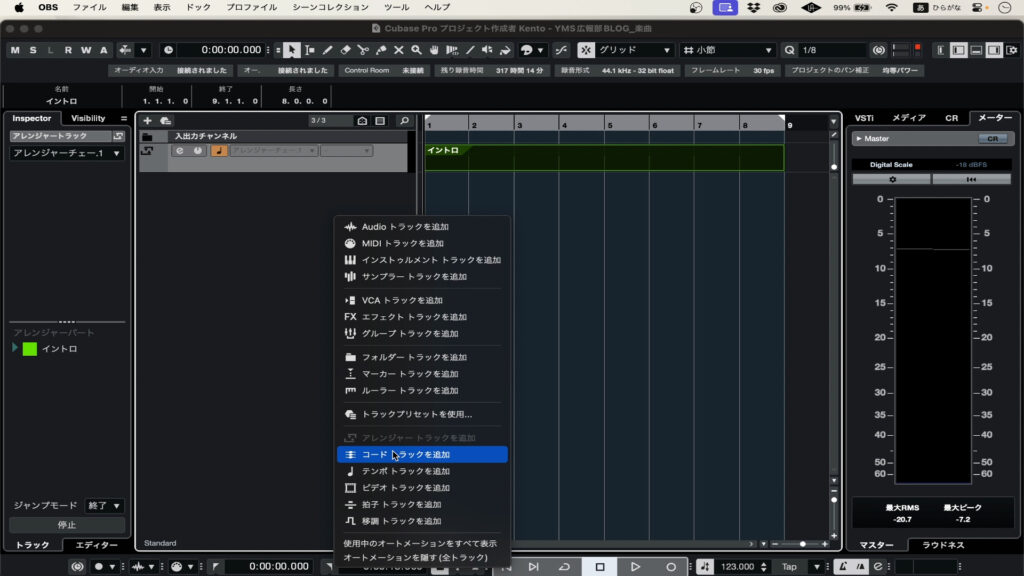
Task: Select the Mute X tool
Action: 398,50
